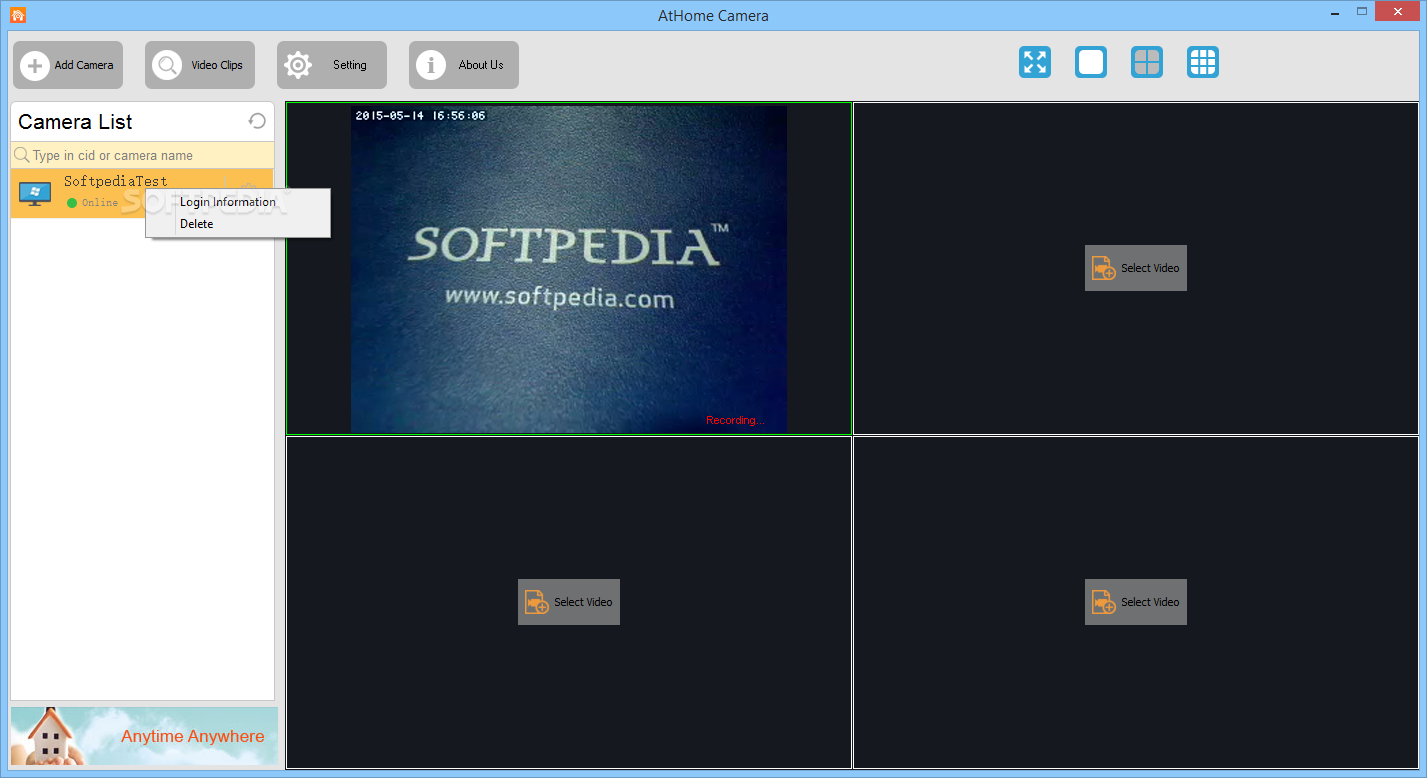Click the Camera List heading

(x=75, y=122)
